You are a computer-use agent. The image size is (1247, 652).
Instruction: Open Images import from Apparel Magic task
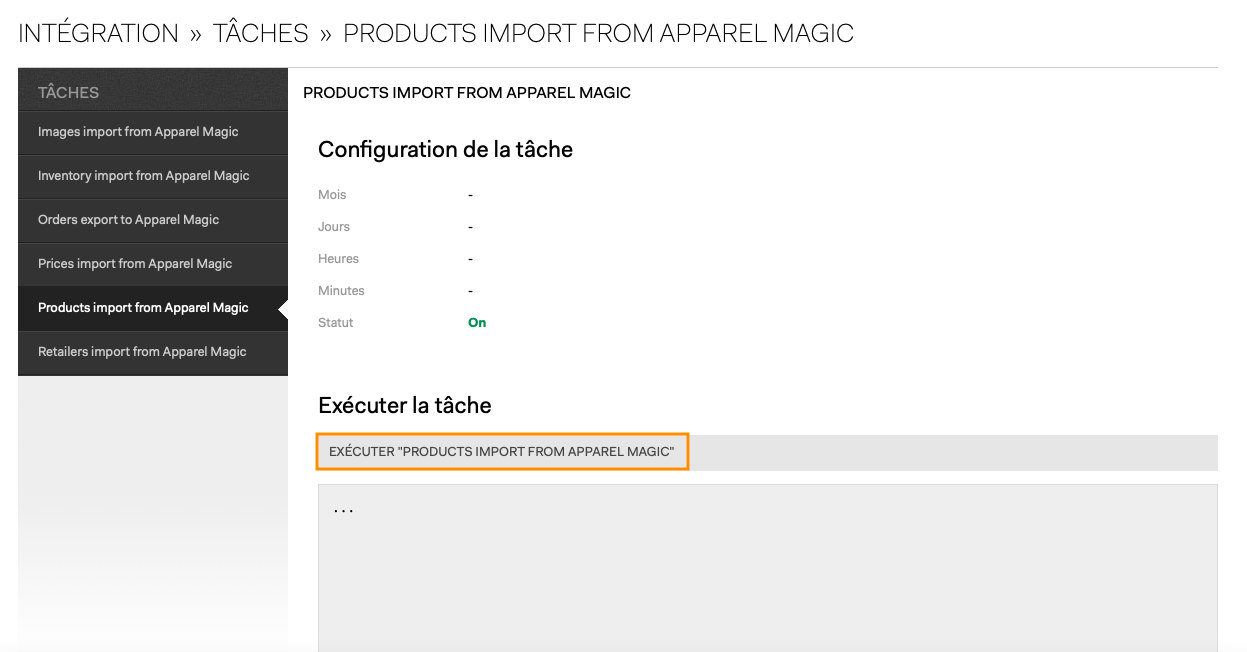click(x=153, y=132)
